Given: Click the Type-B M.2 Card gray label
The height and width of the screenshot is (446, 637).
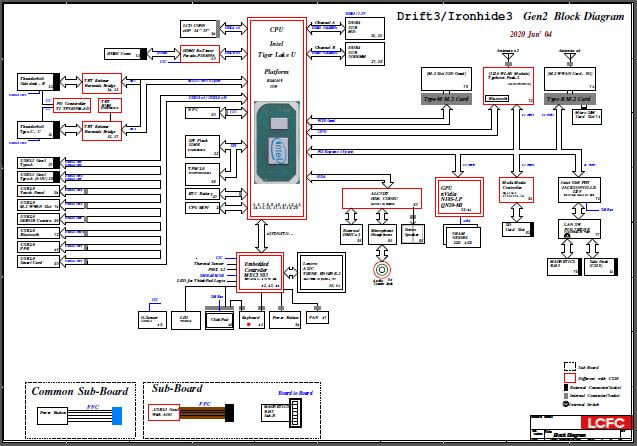Looking at the screenshot, I should (568, 100).
